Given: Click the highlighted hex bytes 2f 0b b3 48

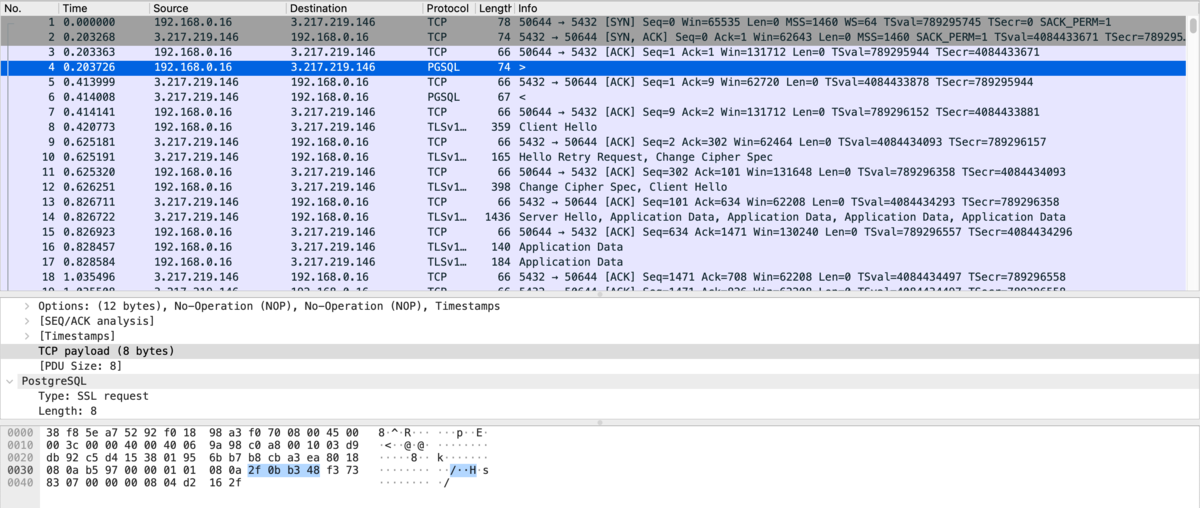Looking at the screenshot, I should tap(283, 471).
